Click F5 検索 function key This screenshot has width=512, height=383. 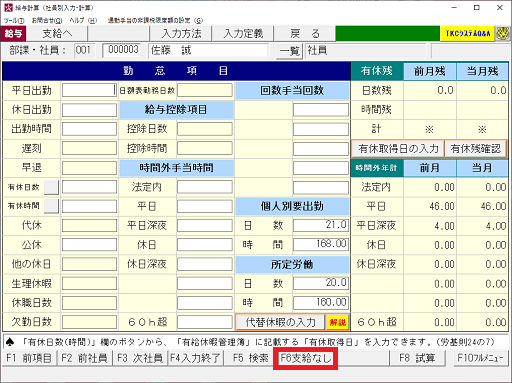coord(250,358)
